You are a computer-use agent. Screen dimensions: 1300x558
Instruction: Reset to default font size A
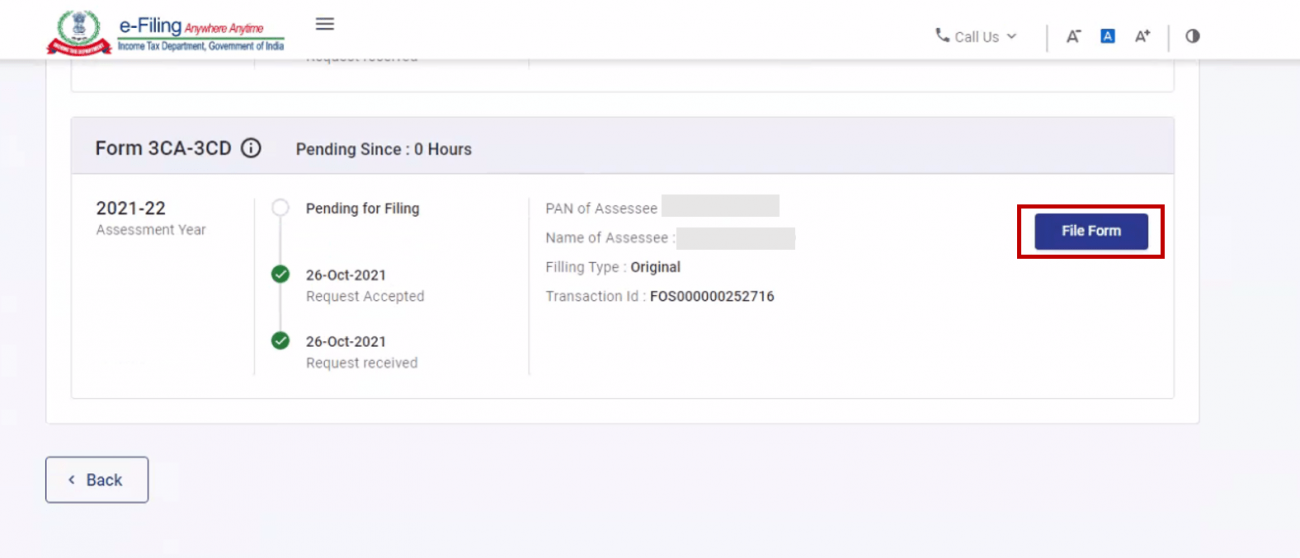point(1107,36)
